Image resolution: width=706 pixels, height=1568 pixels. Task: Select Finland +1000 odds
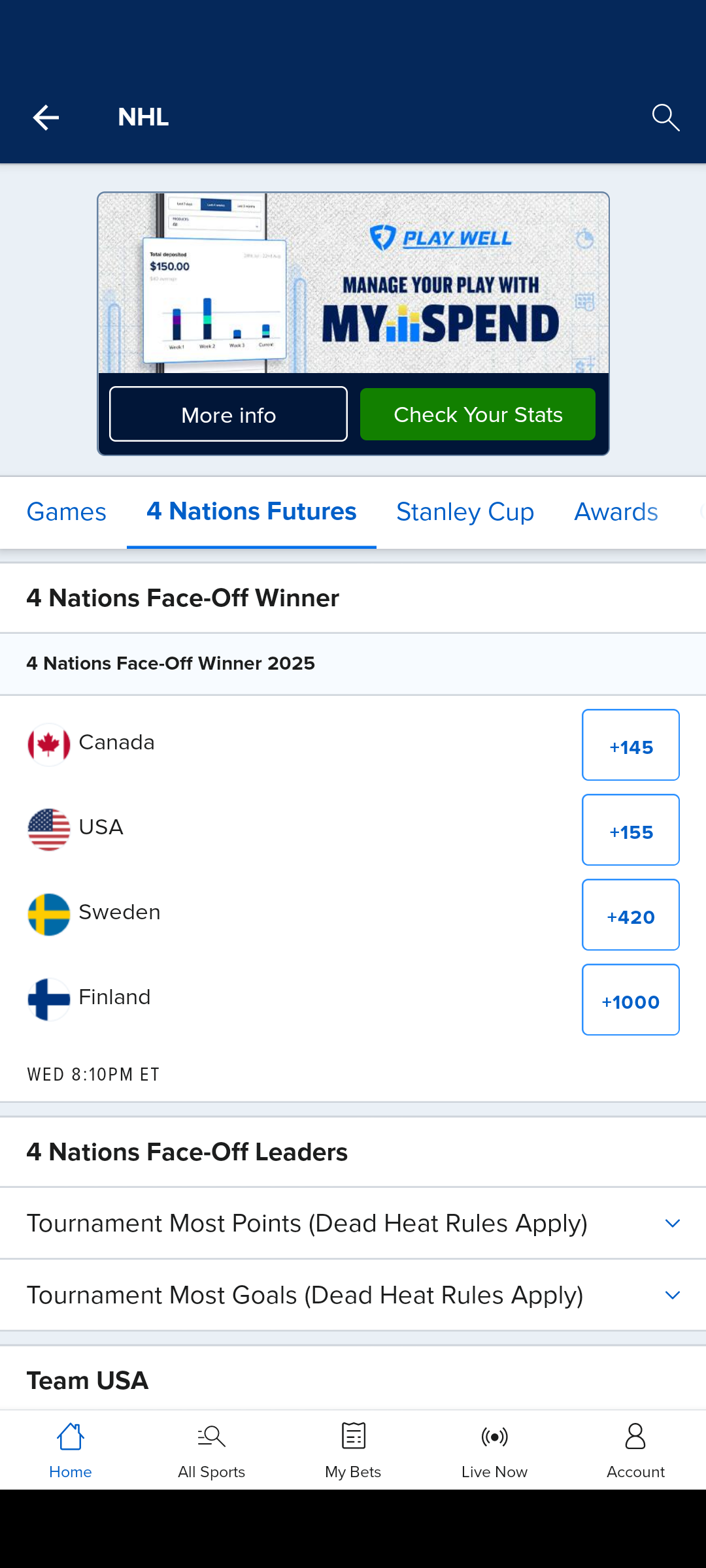[x=631, y=1000]
